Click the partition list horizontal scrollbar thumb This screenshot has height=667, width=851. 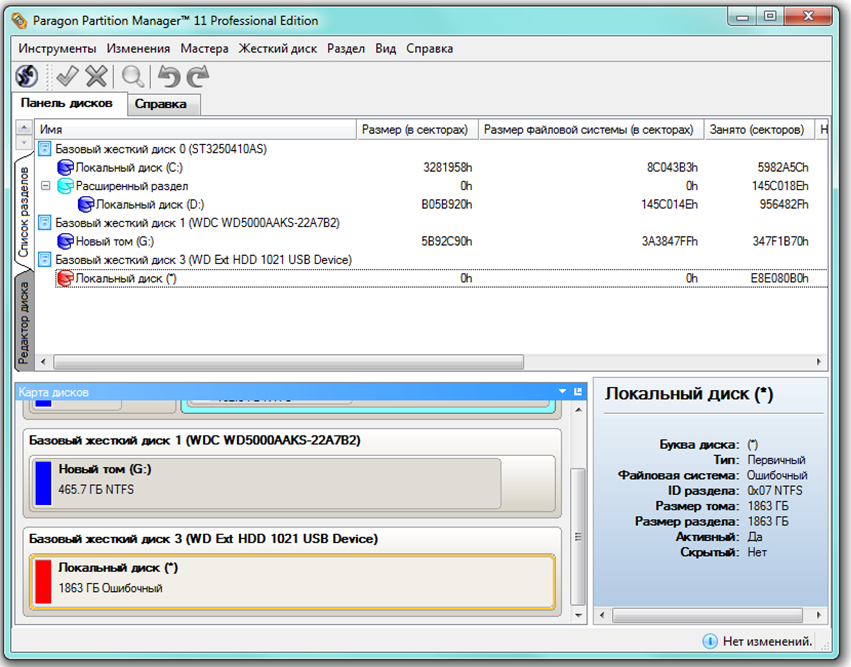pyautogui.click(x=289, y=362)
